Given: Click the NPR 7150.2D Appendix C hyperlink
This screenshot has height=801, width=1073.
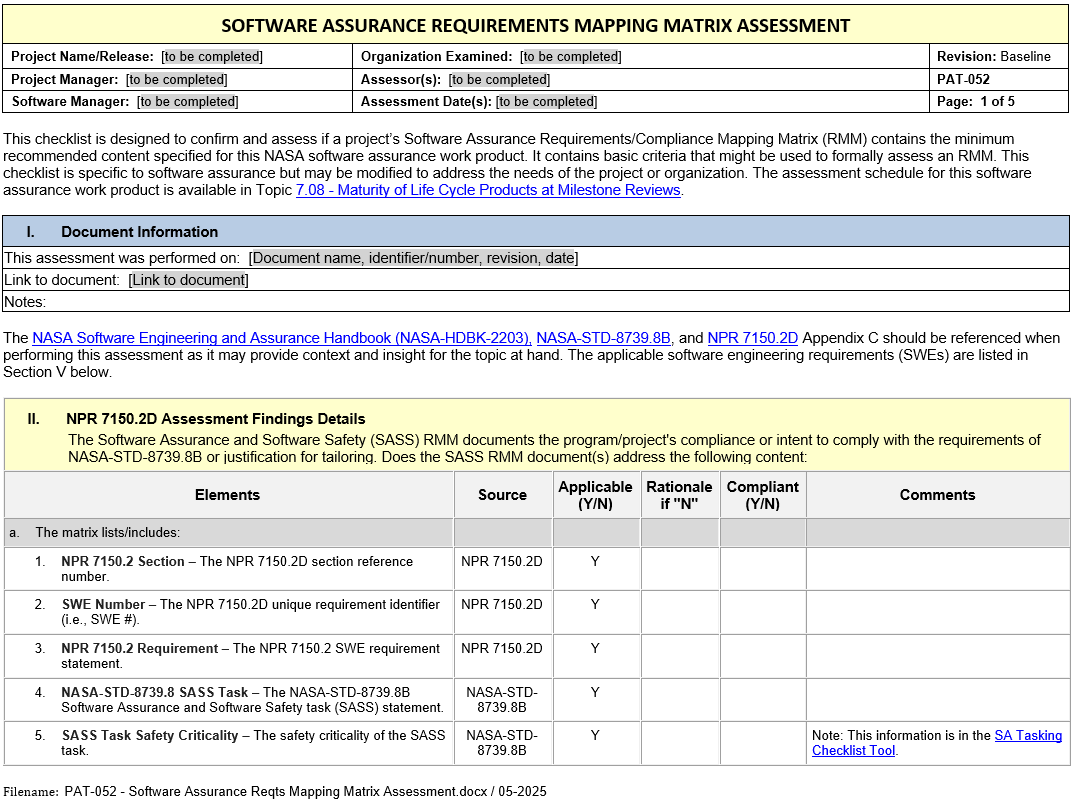Looking at the screenshot, I should click(x=752, y=338).
